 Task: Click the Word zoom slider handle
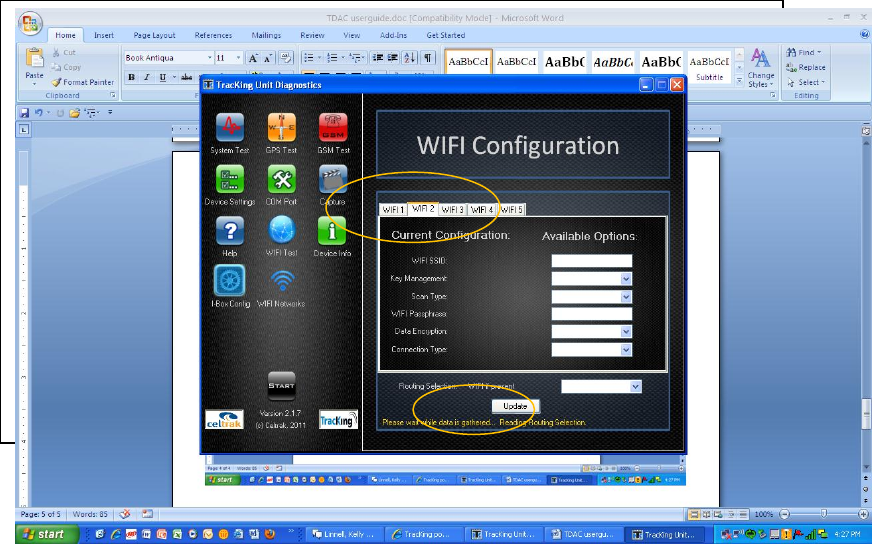[x=824, y=514]
